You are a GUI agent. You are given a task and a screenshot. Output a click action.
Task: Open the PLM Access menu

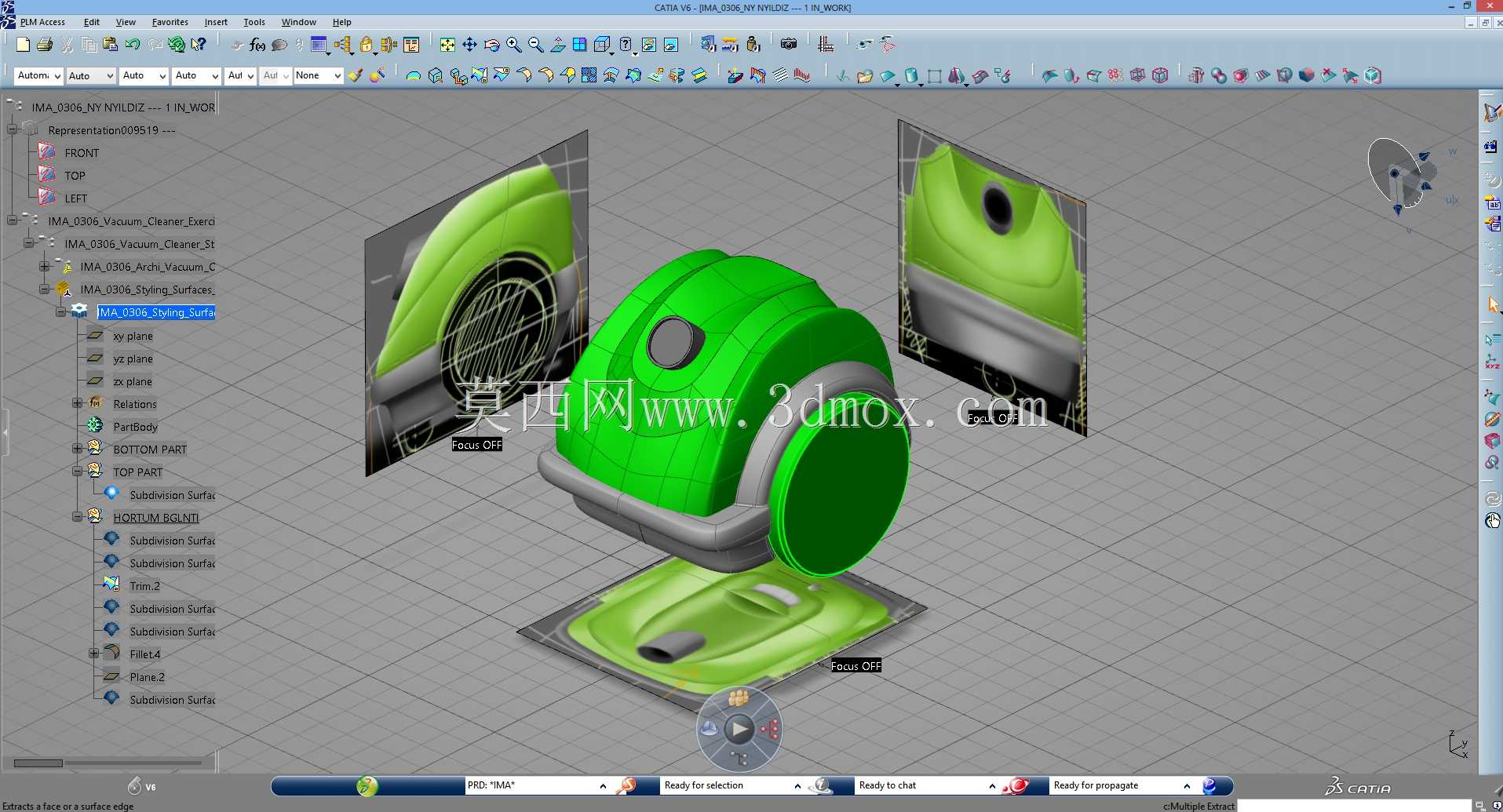42,22
